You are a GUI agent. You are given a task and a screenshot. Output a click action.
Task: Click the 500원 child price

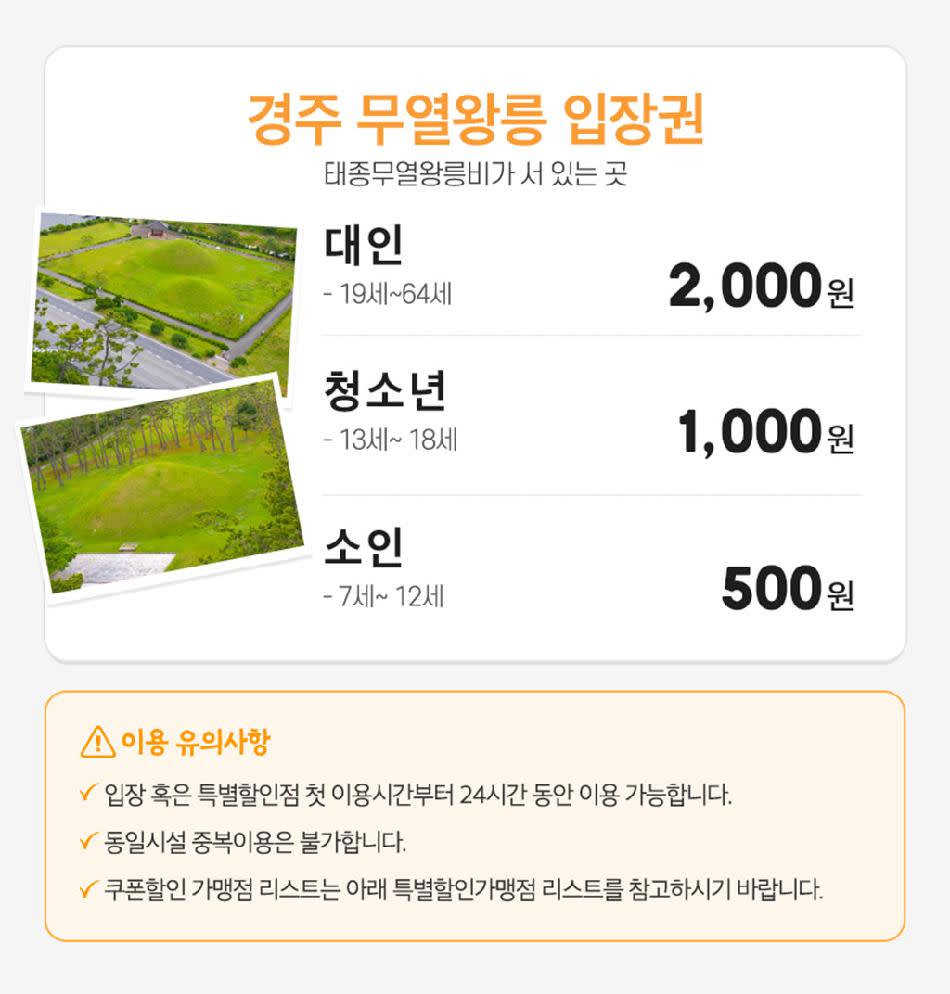tap(787, 590)
